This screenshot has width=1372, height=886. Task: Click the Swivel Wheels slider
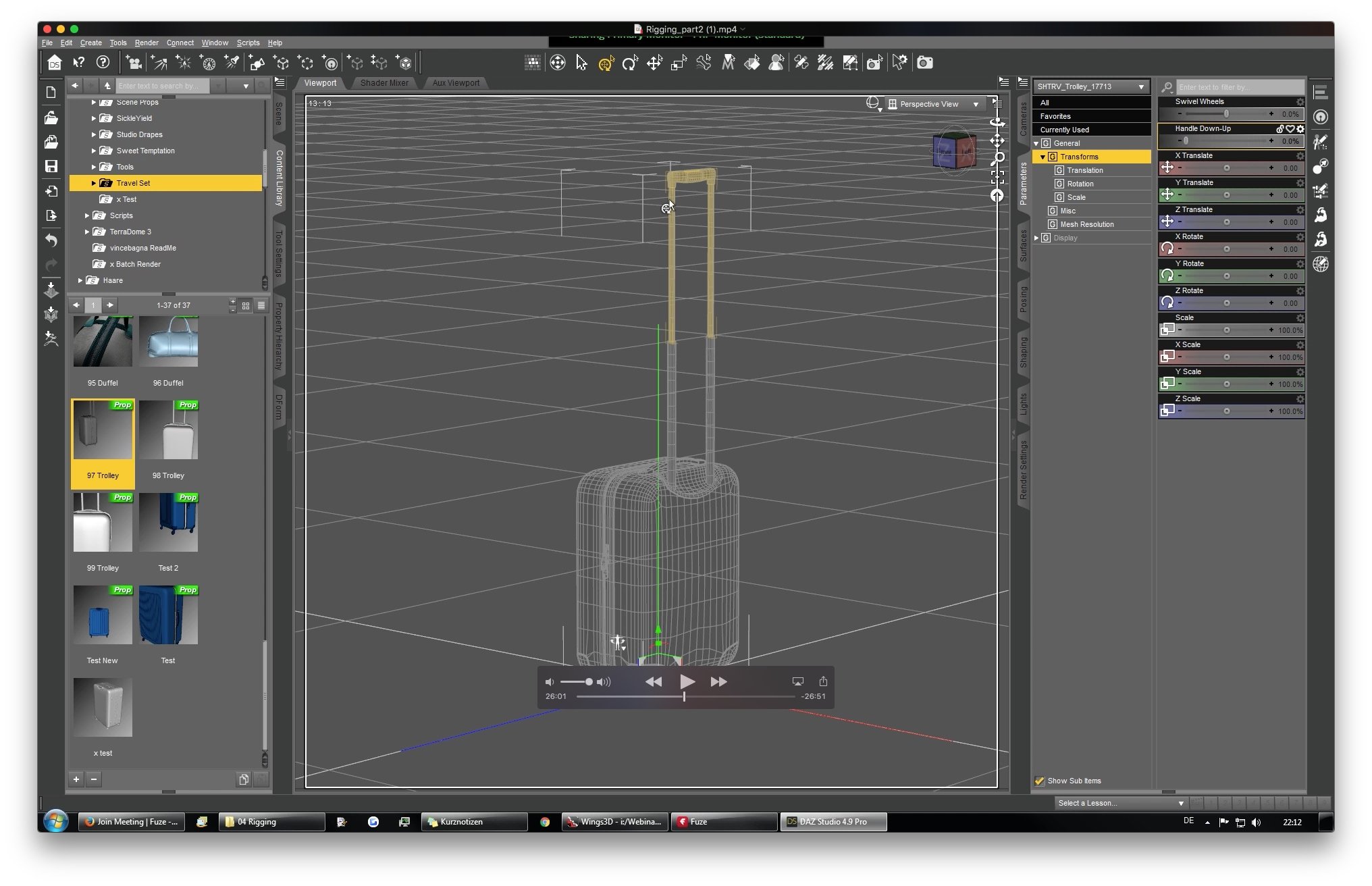pyautogui.click(x=1225, y=113)
